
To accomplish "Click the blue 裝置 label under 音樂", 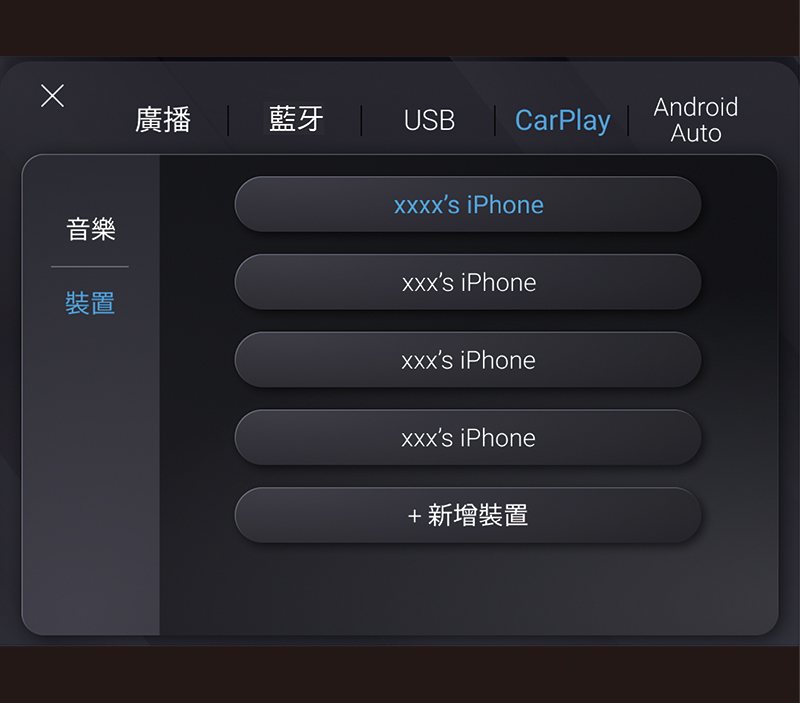I will tap(90, 303).
